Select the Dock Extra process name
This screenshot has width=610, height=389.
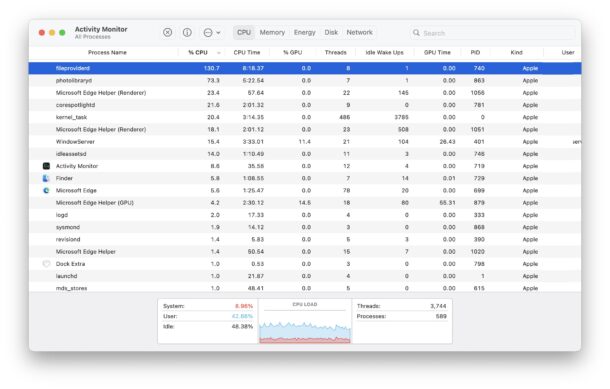(x=70, y=264)
